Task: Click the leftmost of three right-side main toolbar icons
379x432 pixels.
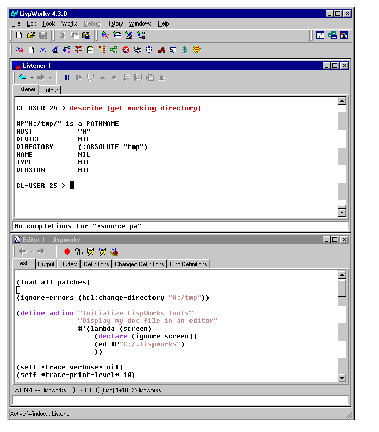Action: click(x=320, y=35)
